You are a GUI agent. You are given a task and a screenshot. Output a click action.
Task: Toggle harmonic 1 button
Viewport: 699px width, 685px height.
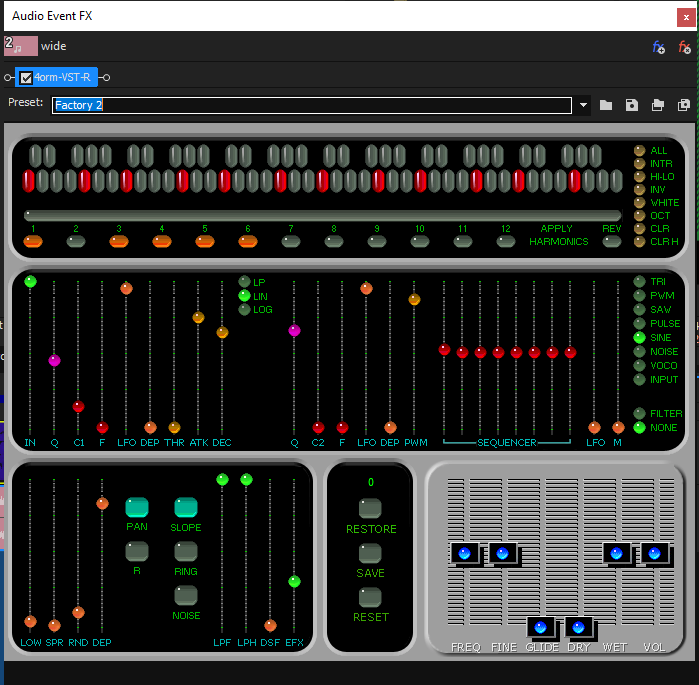33,242
